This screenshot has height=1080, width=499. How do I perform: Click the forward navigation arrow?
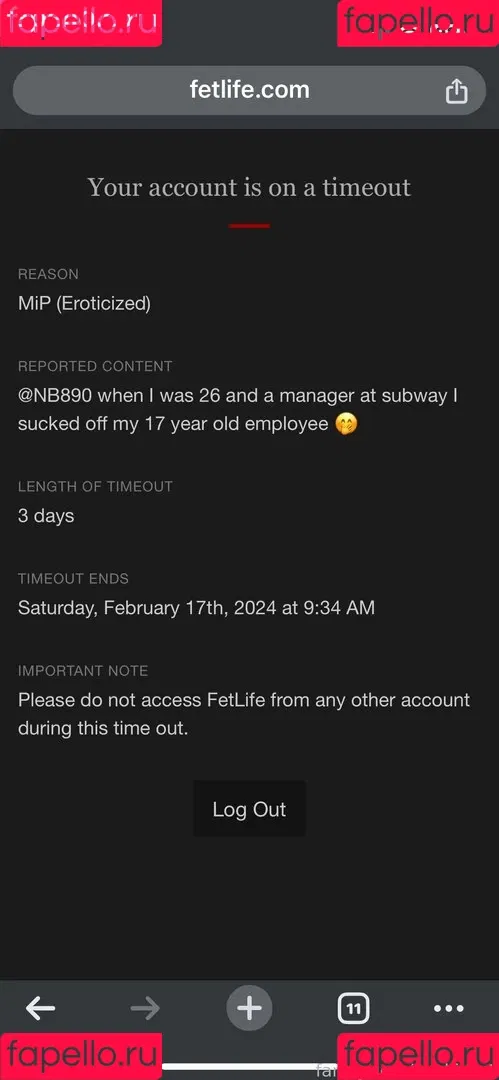(x=145, y=1009)
